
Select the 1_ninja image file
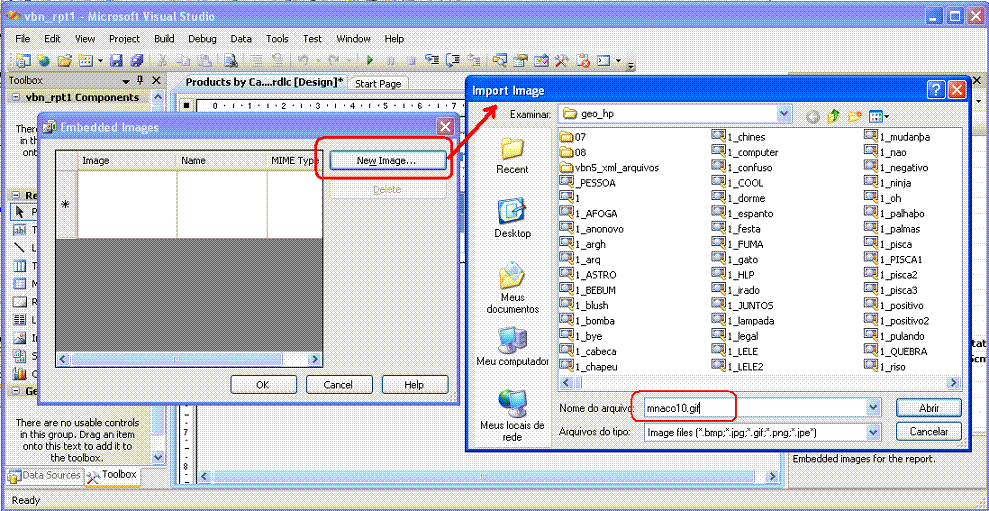click(888, 183)
